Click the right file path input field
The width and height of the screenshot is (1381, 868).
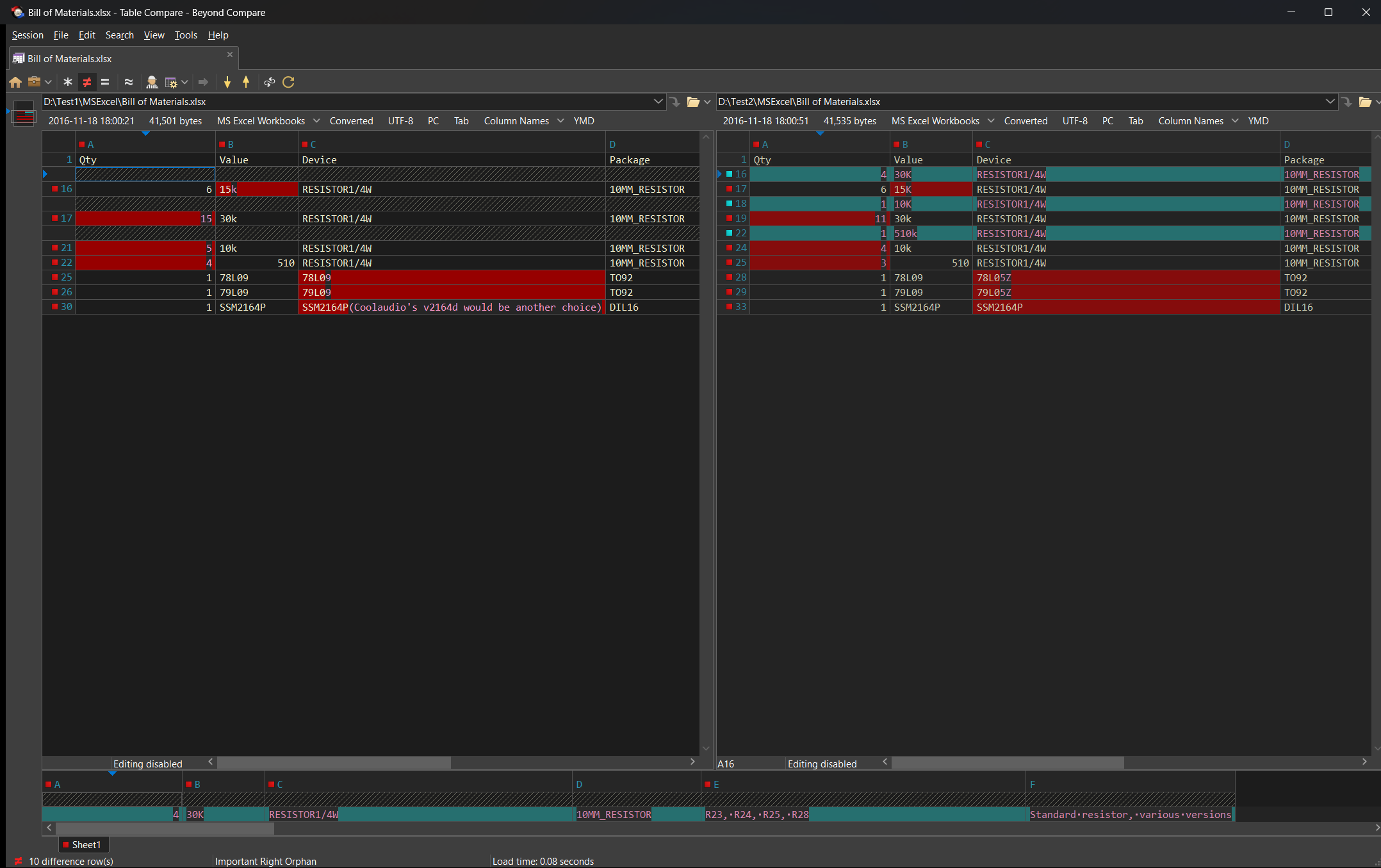coord(1020,102)
